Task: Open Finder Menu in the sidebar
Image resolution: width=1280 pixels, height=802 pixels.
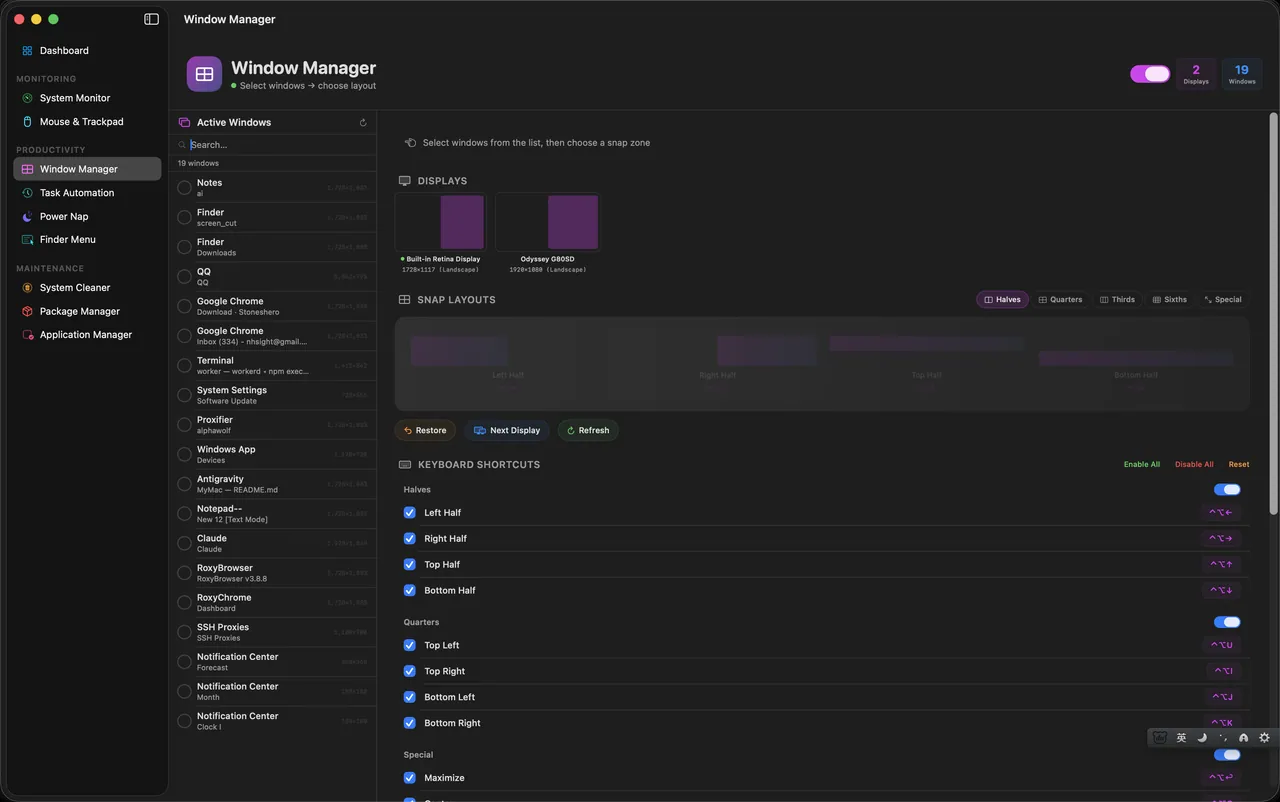Action: click(x=87, y=240)
